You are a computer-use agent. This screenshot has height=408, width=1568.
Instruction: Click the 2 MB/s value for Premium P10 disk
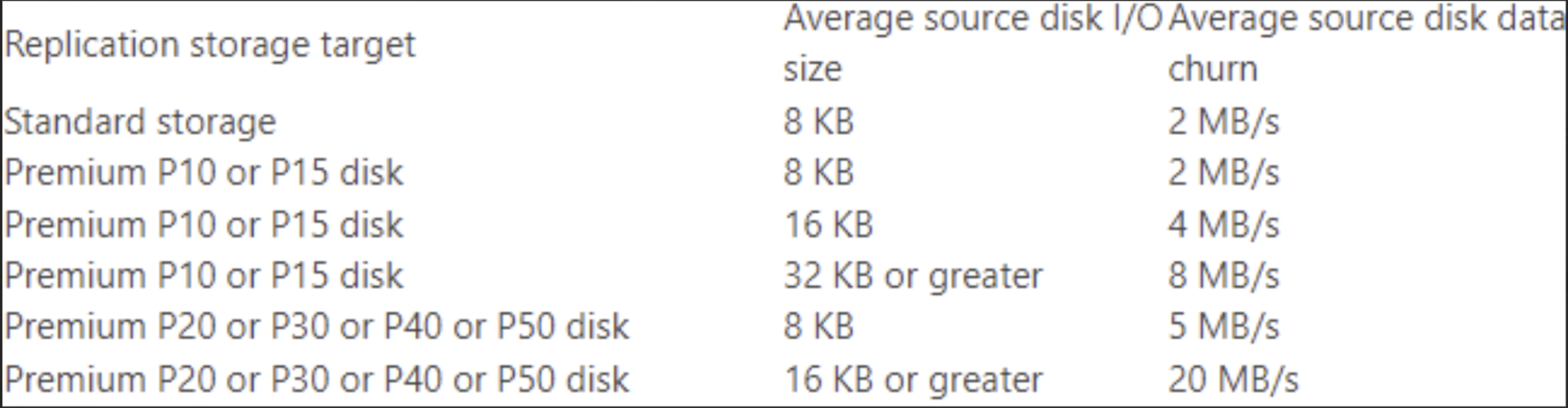(1223, 173)
